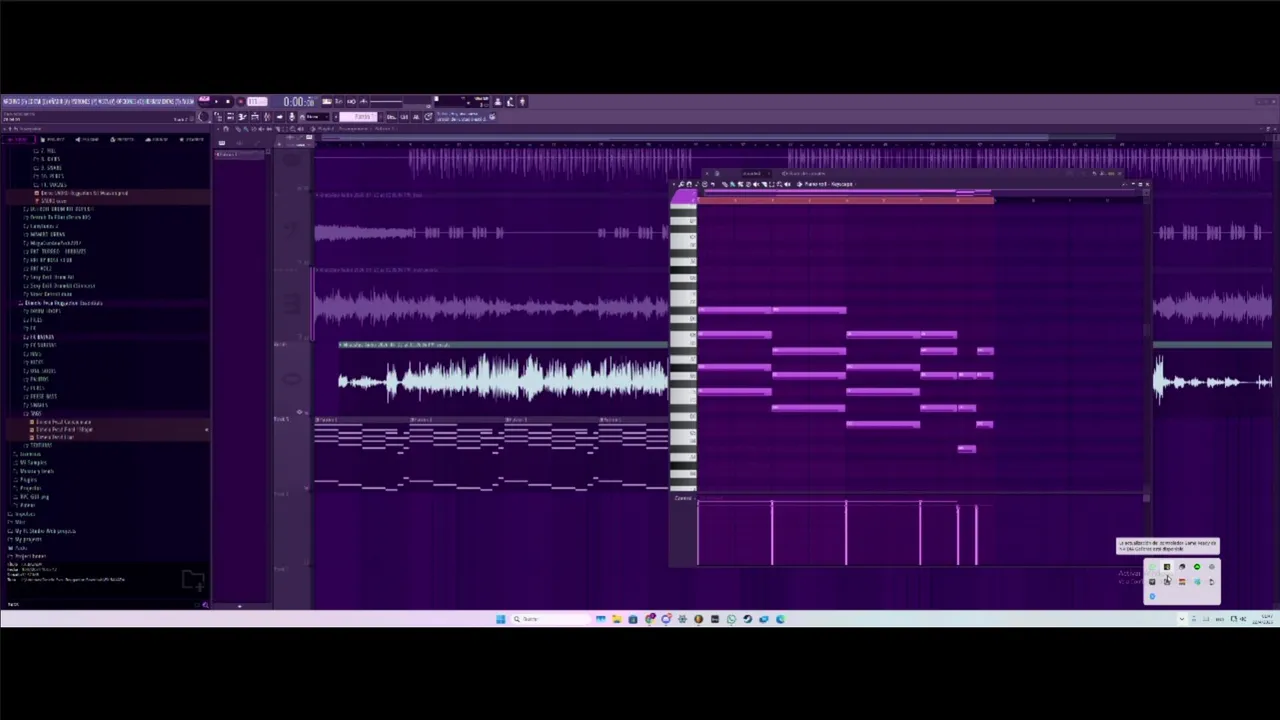The image size is (1280, 720).
Task: Select the piano roll Paint brush tool
Action: click(732, 184)
